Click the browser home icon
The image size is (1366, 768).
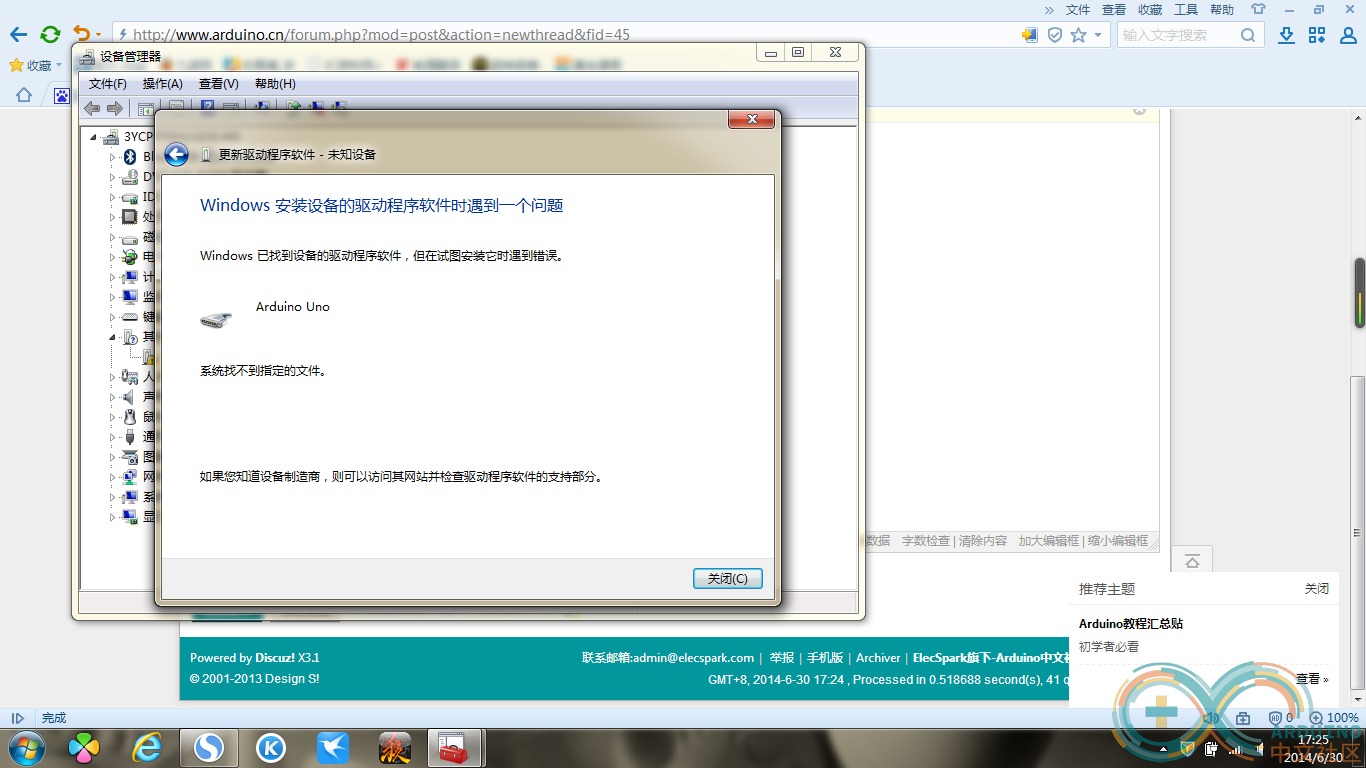pos(24,95)
